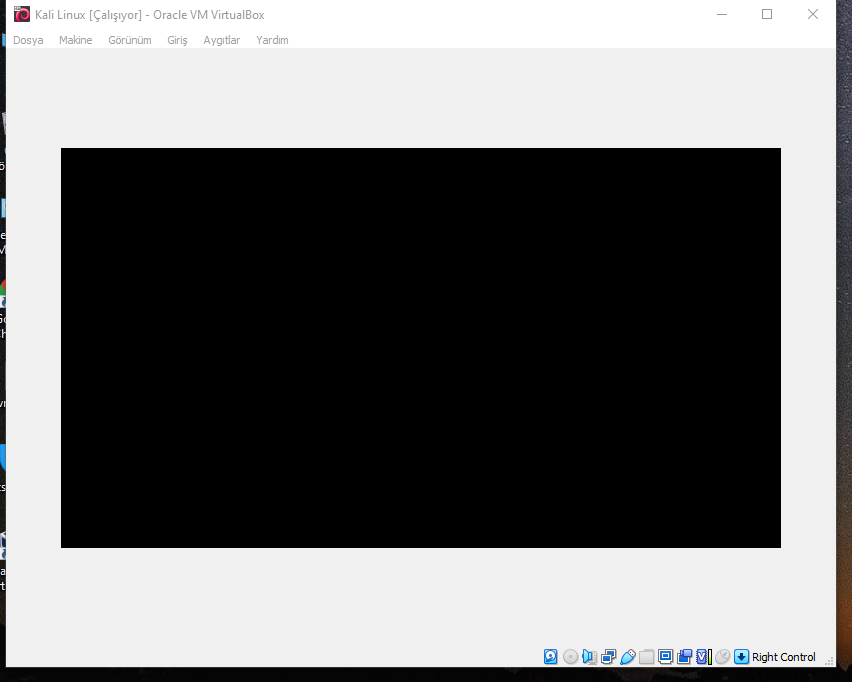Click the mouse integration status icon
This screenshot has height=682, width=852.
pos(722,656)
